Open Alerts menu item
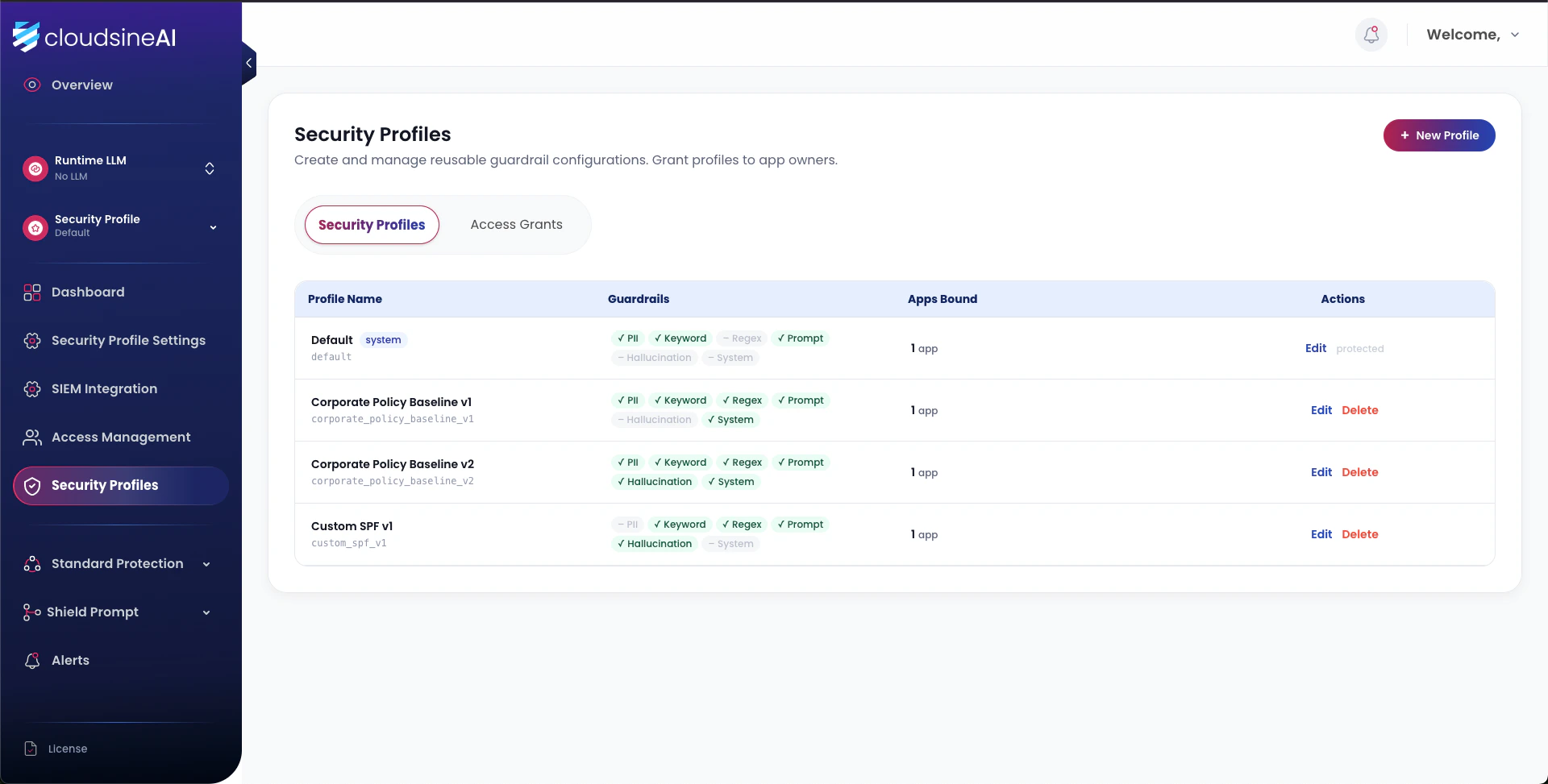The width and height of the screenshot is (1548, 784). [70, 660]
